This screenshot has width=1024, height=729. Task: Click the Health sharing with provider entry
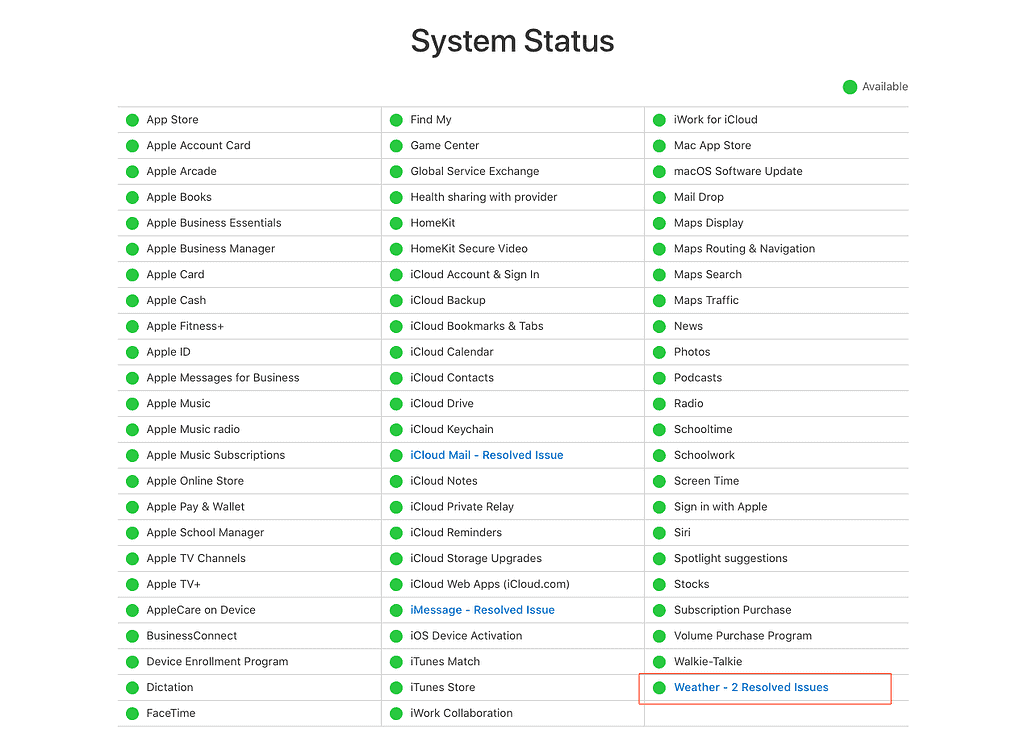[483, 197]
